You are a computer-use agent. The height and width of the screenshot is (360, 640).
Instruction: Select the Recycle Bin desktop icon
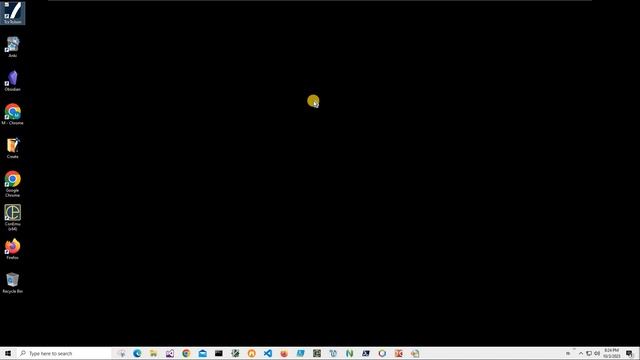pos(13,283)
